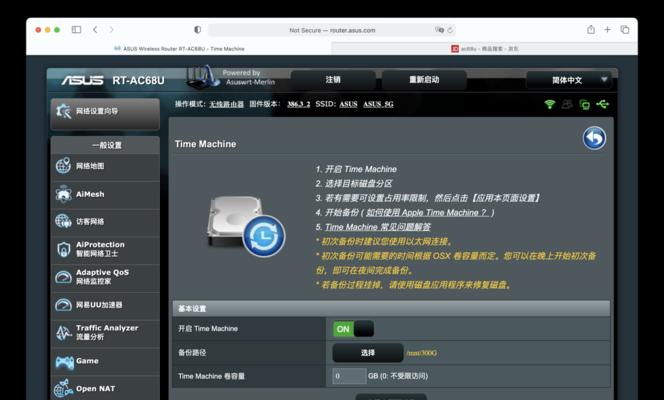Click the address bar showing router.asus.com
Screen dimensions: 664x400
[332, 30]
